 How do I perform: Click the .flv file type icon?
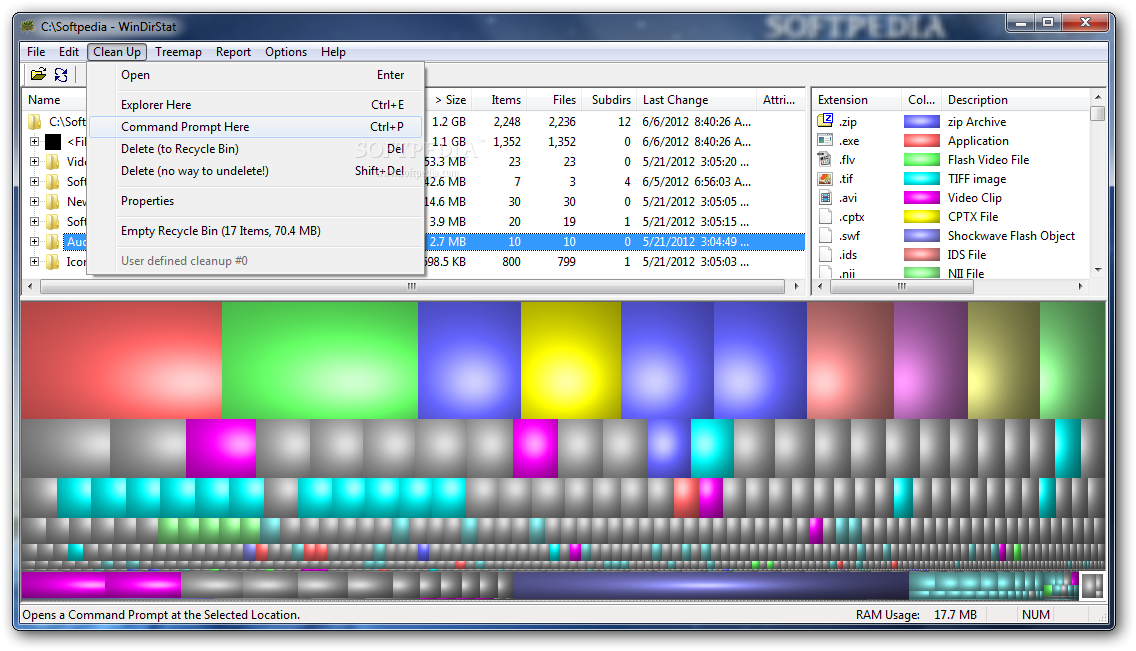point(825,159)
